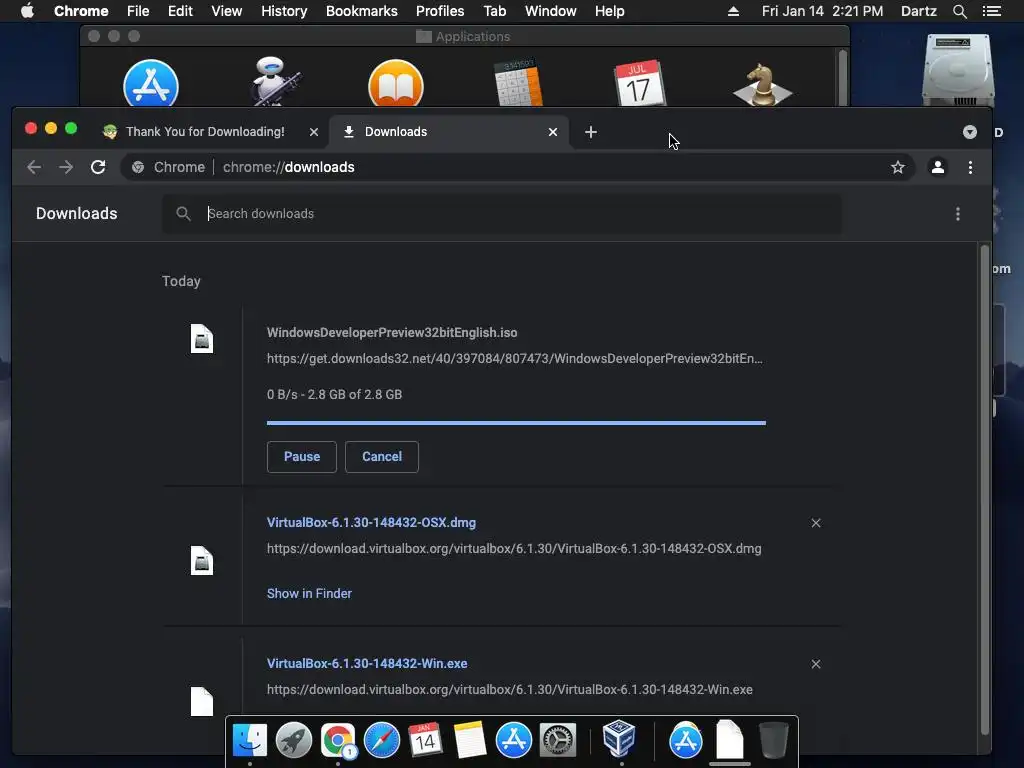Open Spotlight search in the menu bar
Screen dimensions: 1024x768
(x=959, y=11)
